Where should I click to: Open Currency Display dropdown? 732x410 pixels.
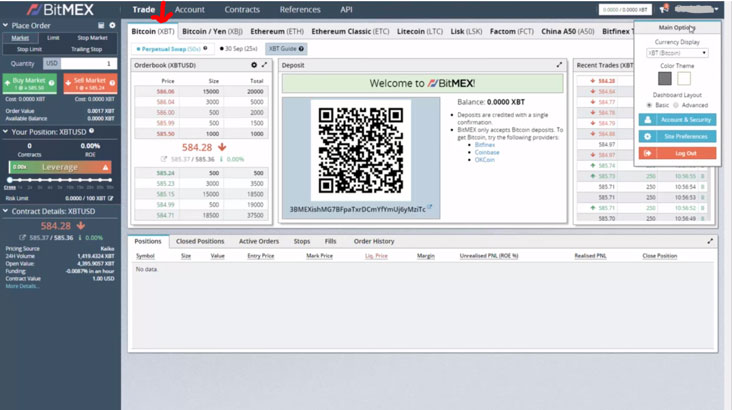pos(677,53)
